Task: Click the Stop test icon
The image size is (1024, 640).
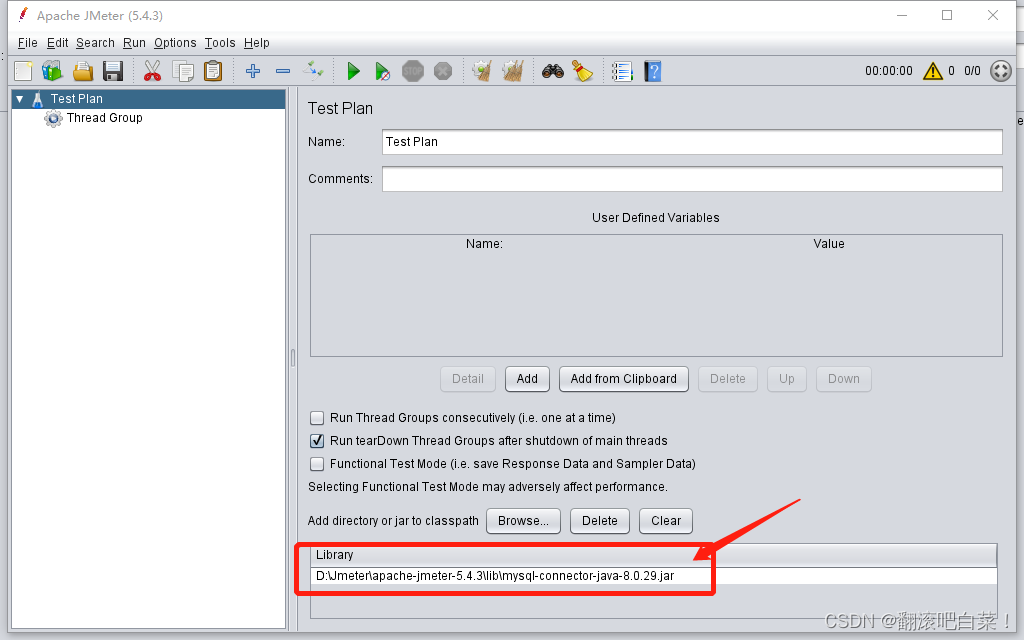Action: (413, 71)
